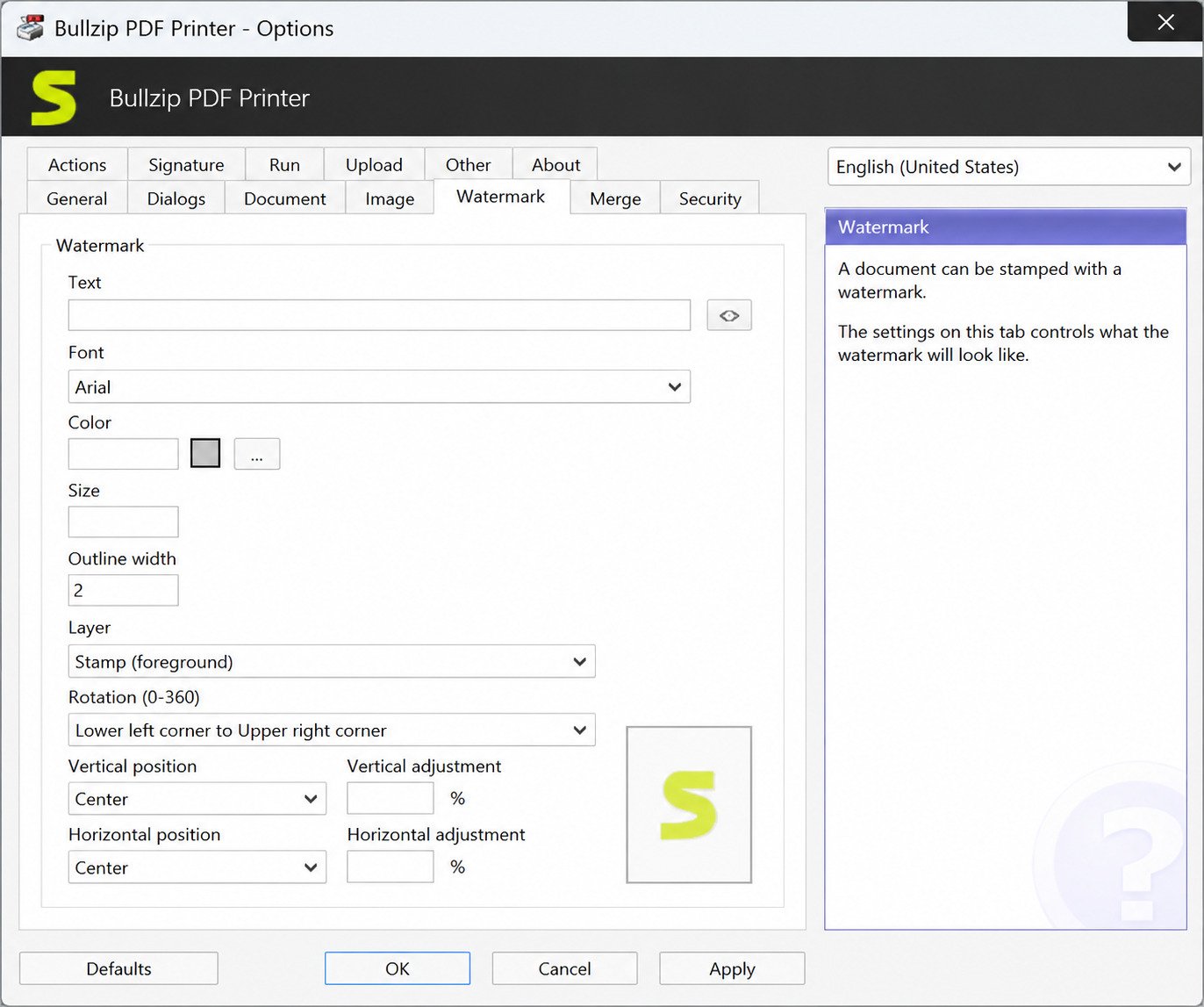This screenshot has width=1204, height=1007.
Task: Switch to the Actions tab
Action: tap(77, 164)
